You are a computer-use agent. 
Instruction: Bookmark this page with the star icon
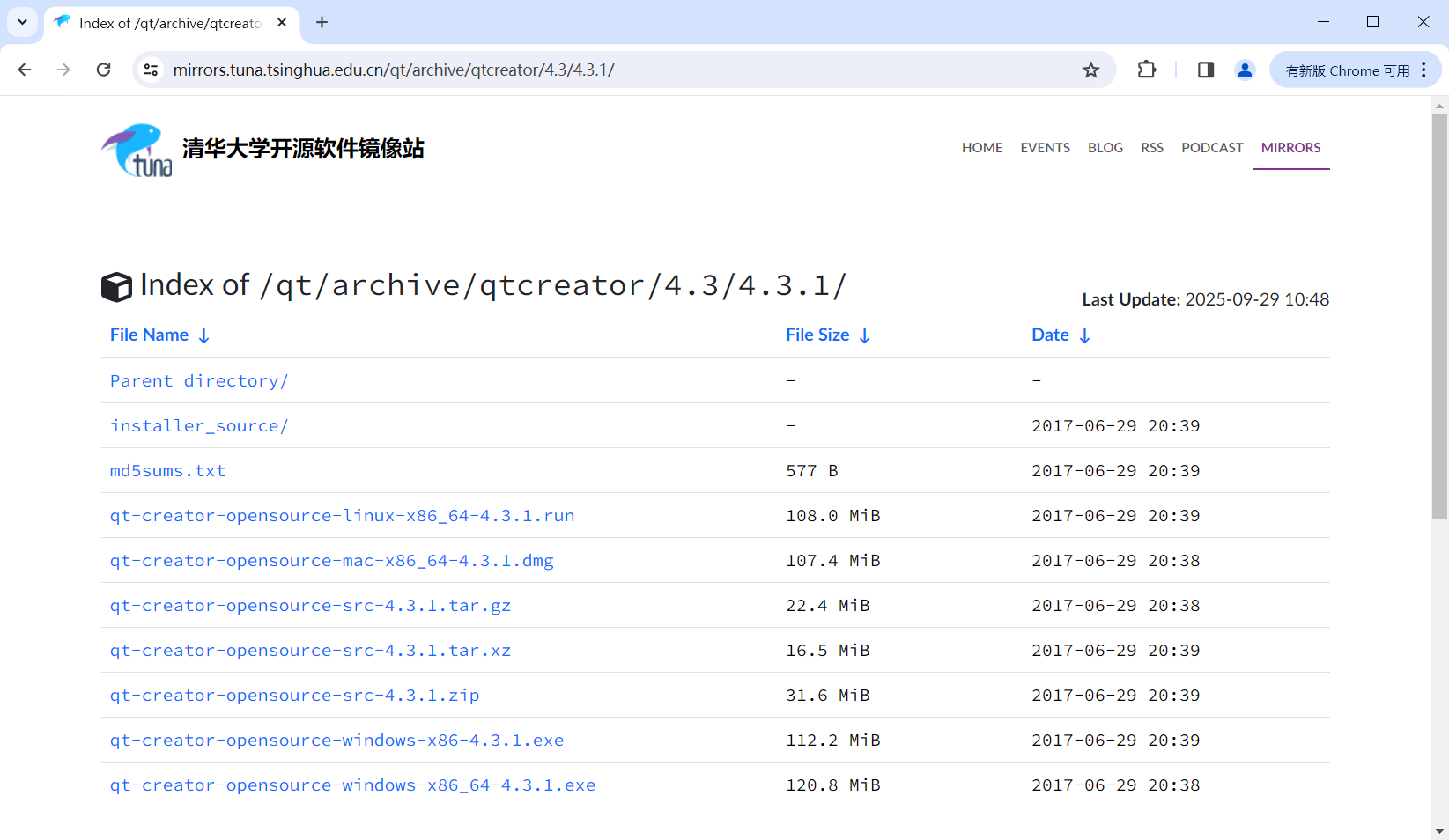(x=1091, y=70)
